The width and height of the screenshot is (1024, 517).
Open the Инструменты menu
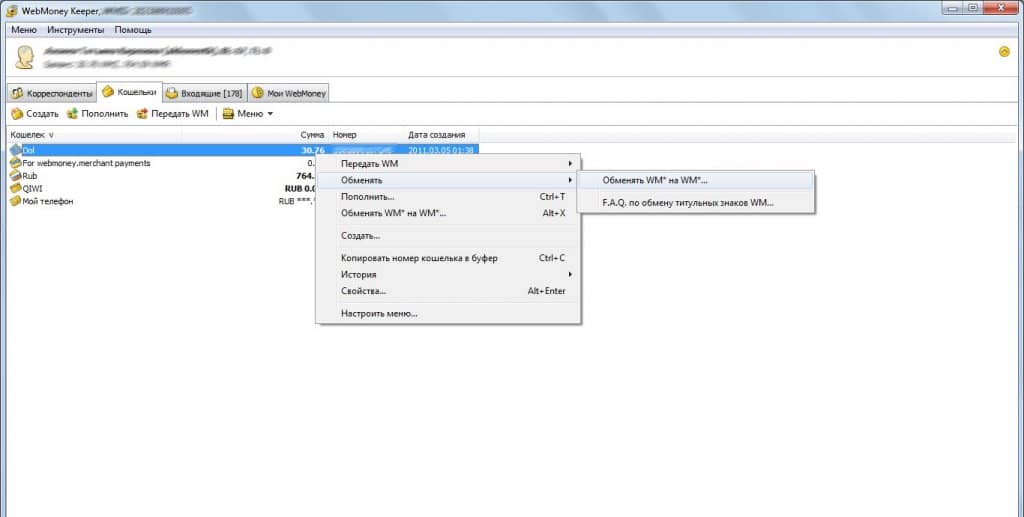pos(75,30)
